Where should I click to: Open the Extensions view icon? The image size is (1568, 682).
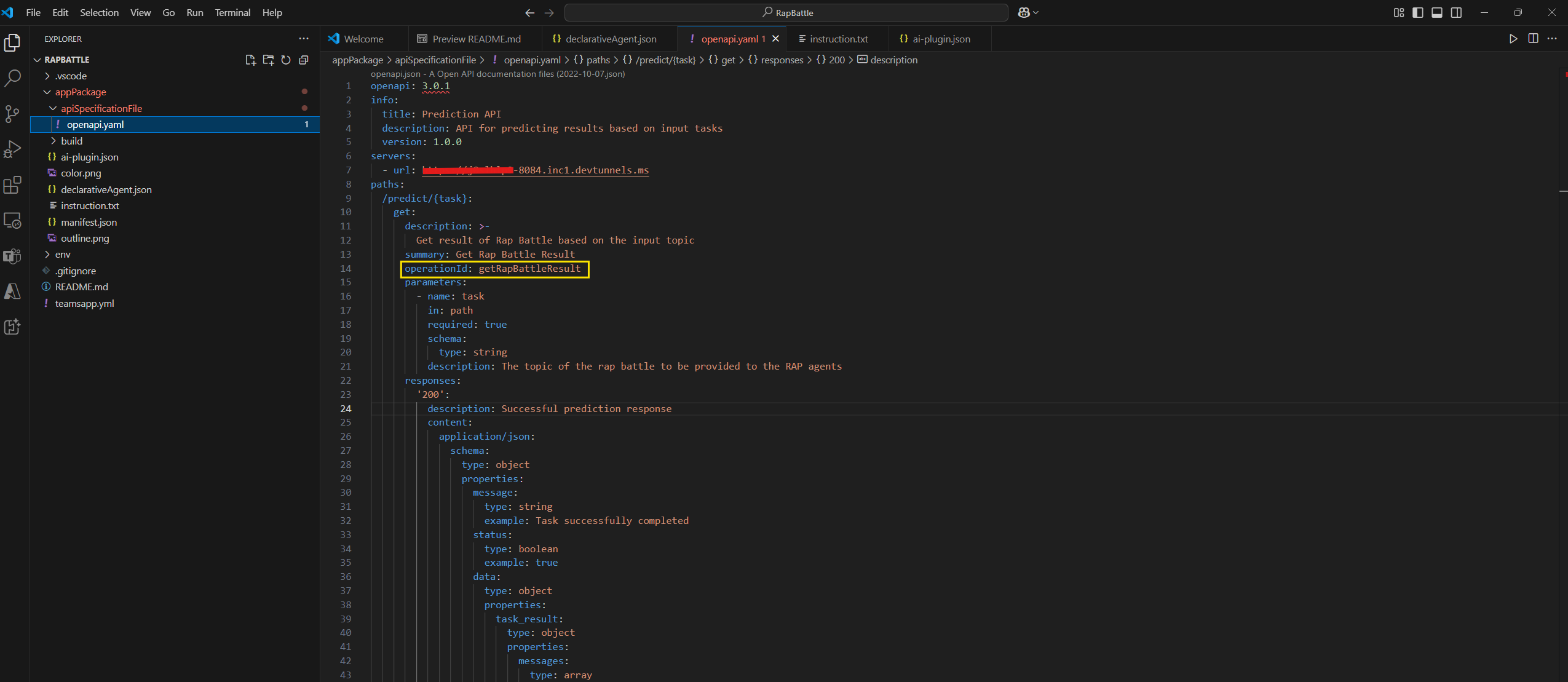(x=12, y=185)
